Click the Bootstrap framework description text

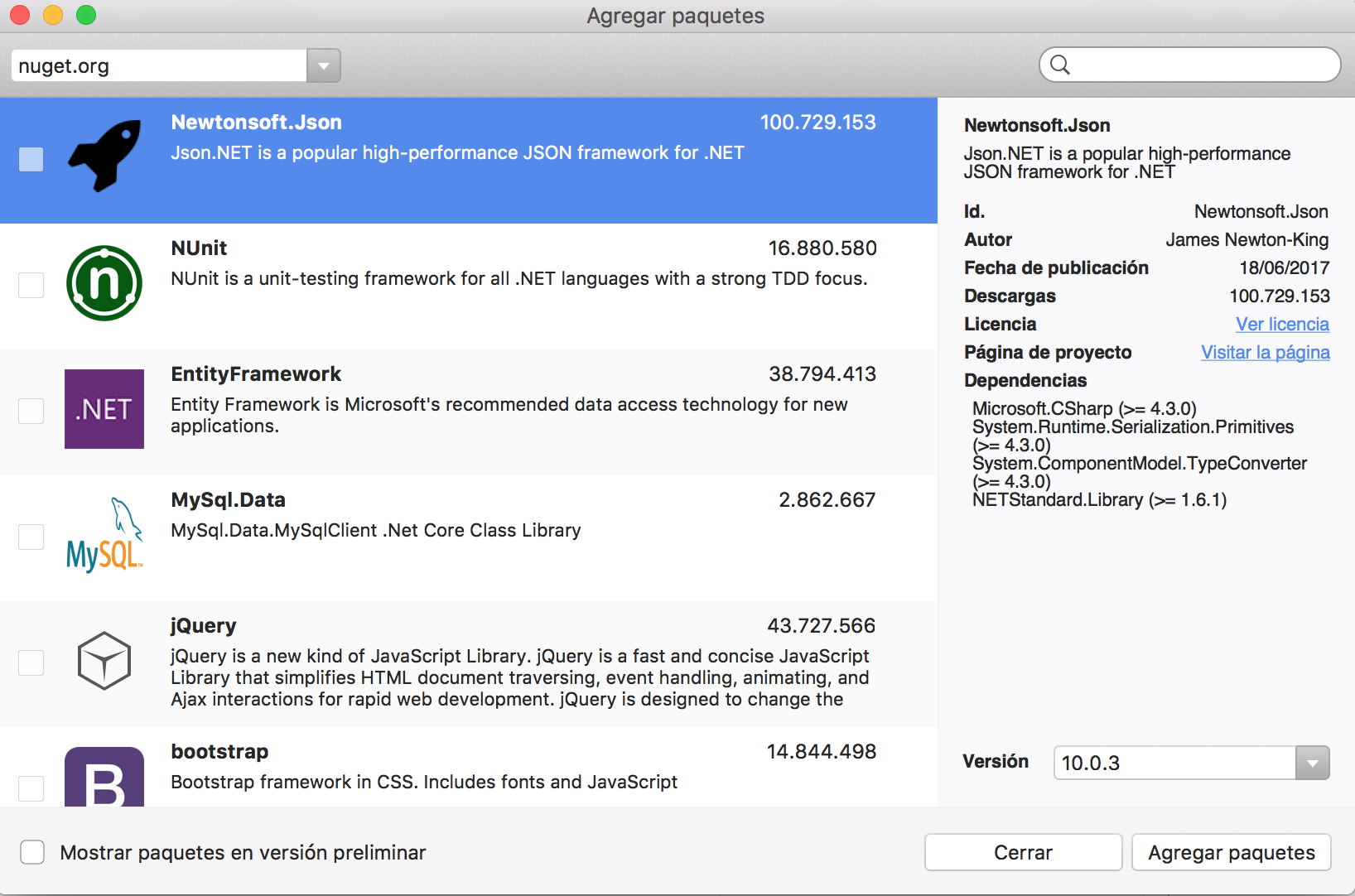424,782
